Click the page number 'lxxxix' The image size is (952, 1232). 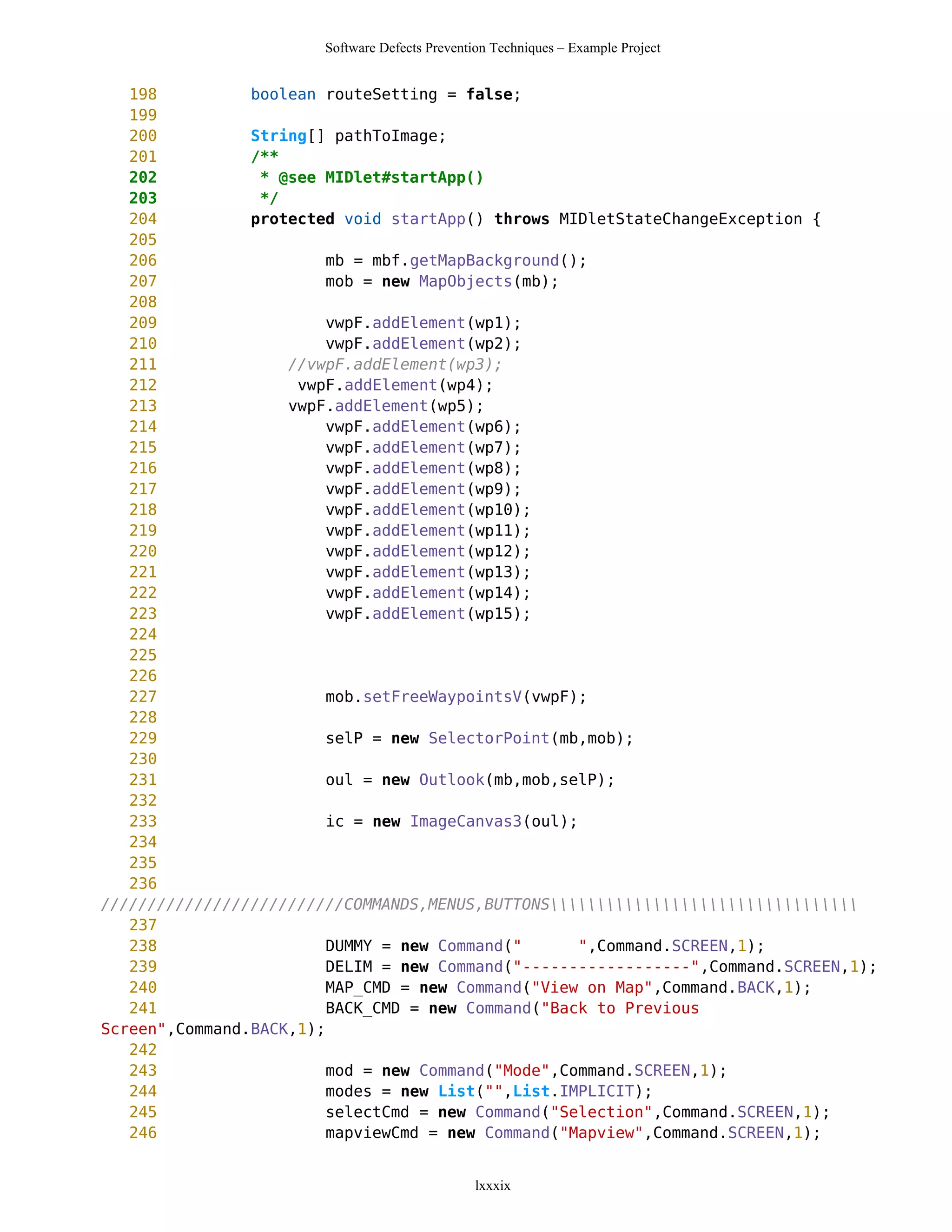[x=492, y=1186]
